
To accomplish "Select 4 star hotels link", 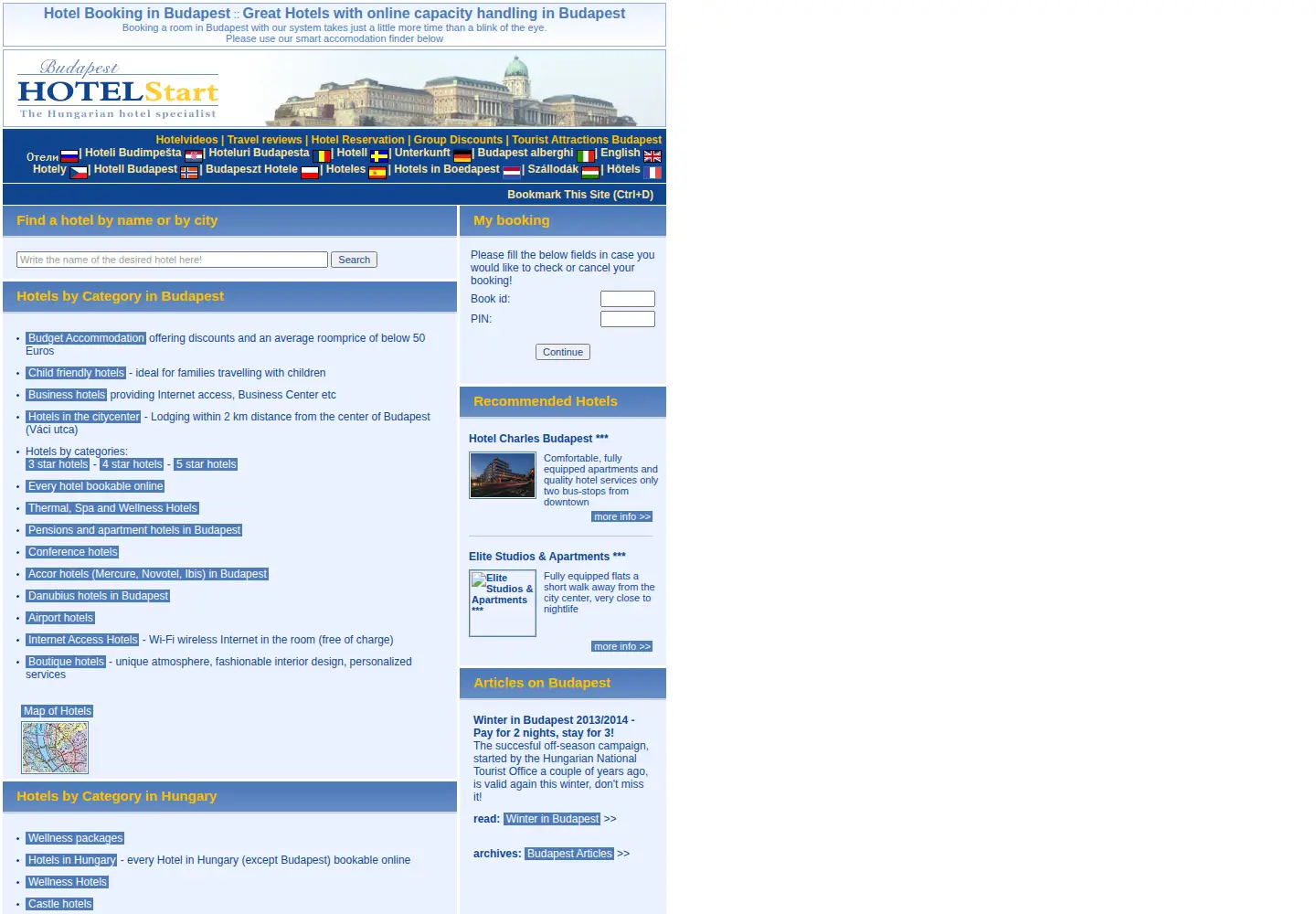I will (132, 464).
